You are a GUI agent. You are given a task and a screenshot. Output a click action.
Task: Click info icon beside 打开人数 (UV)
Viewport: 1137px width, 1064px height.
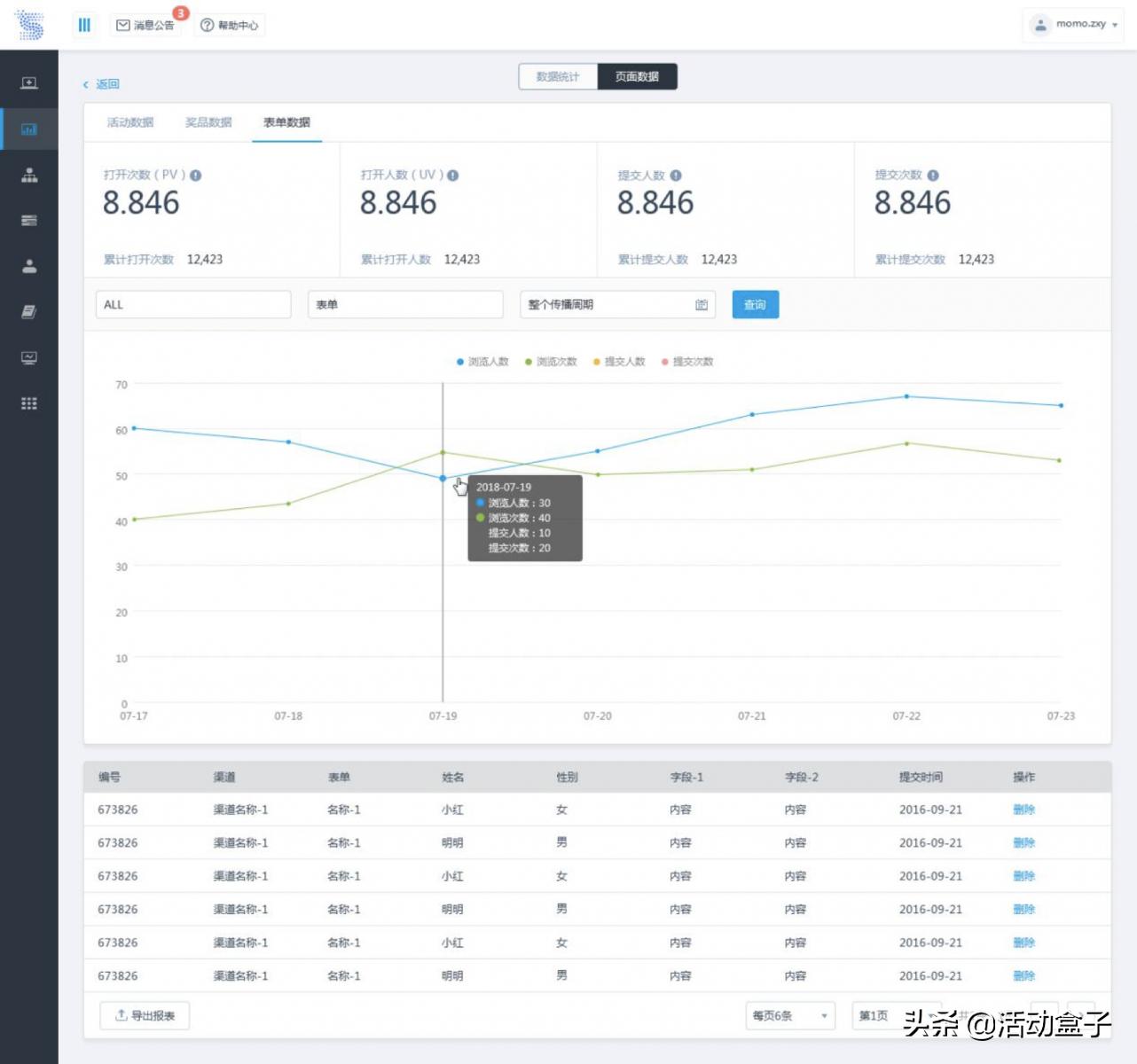point(453,176)
